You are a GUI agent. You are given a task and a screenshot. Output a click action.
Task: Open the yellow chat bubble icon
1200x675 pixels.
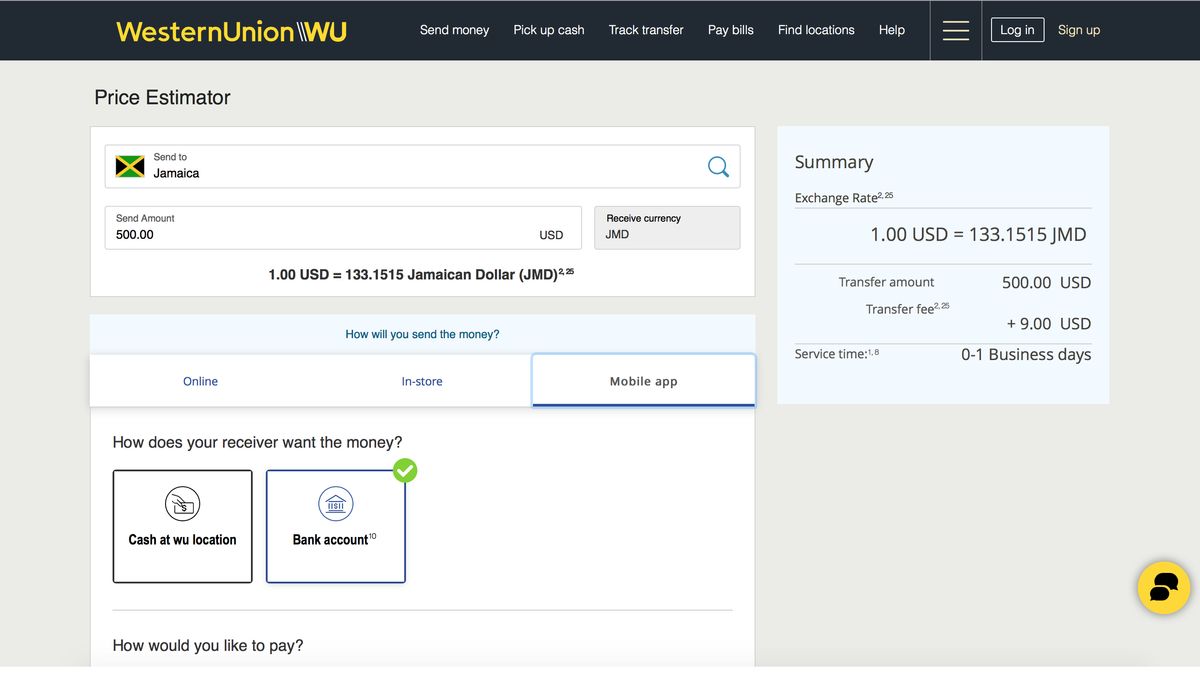click(1164, 587)
